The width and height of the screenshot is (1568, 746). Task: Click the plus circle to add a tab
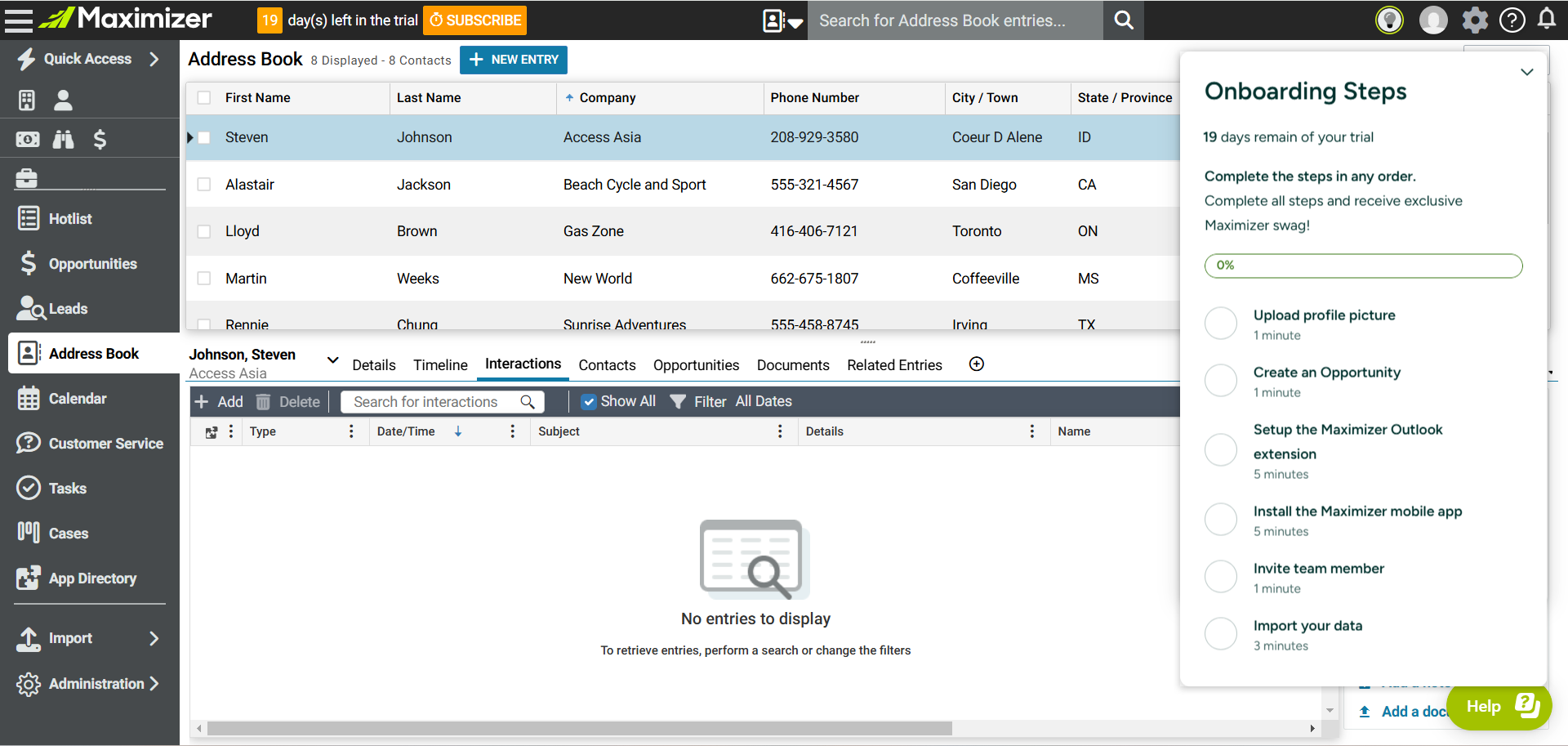point(977,364)
